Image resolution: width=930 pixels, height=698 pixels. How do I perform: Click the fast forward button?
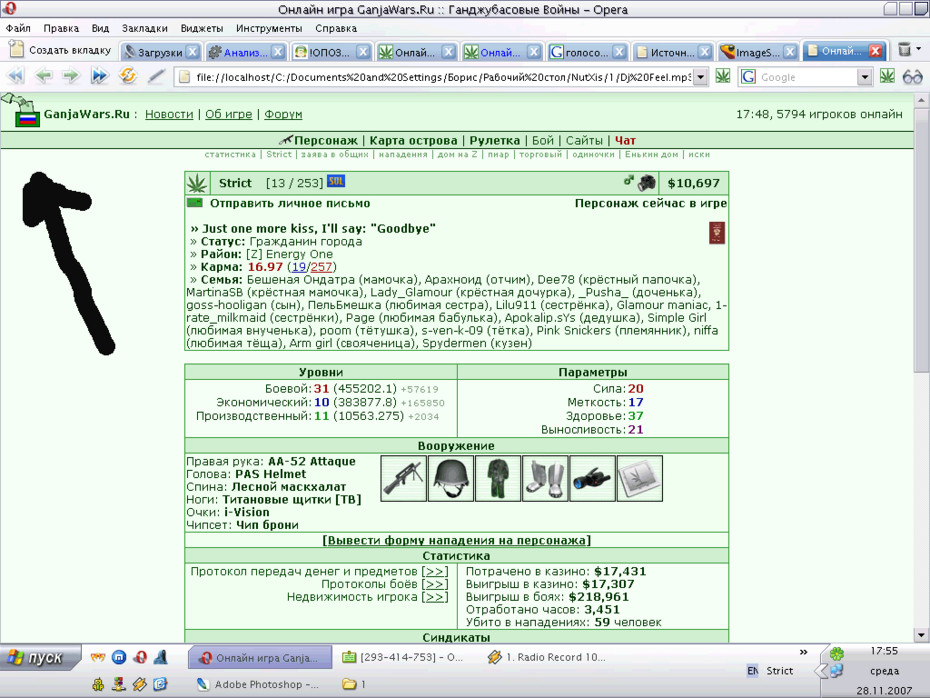(99, 76)
